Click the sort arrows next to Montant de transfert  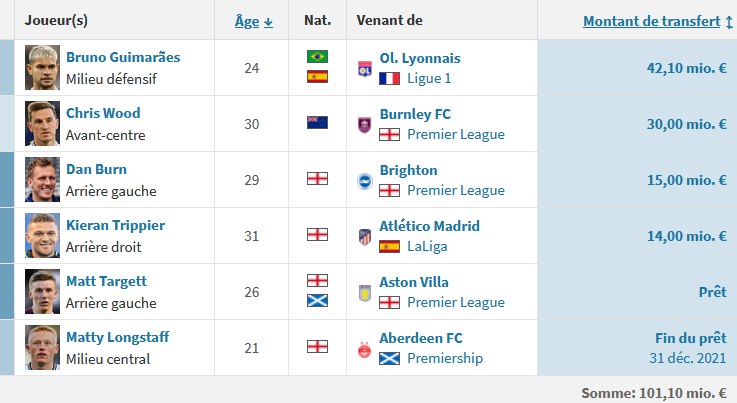click(729, 22)
